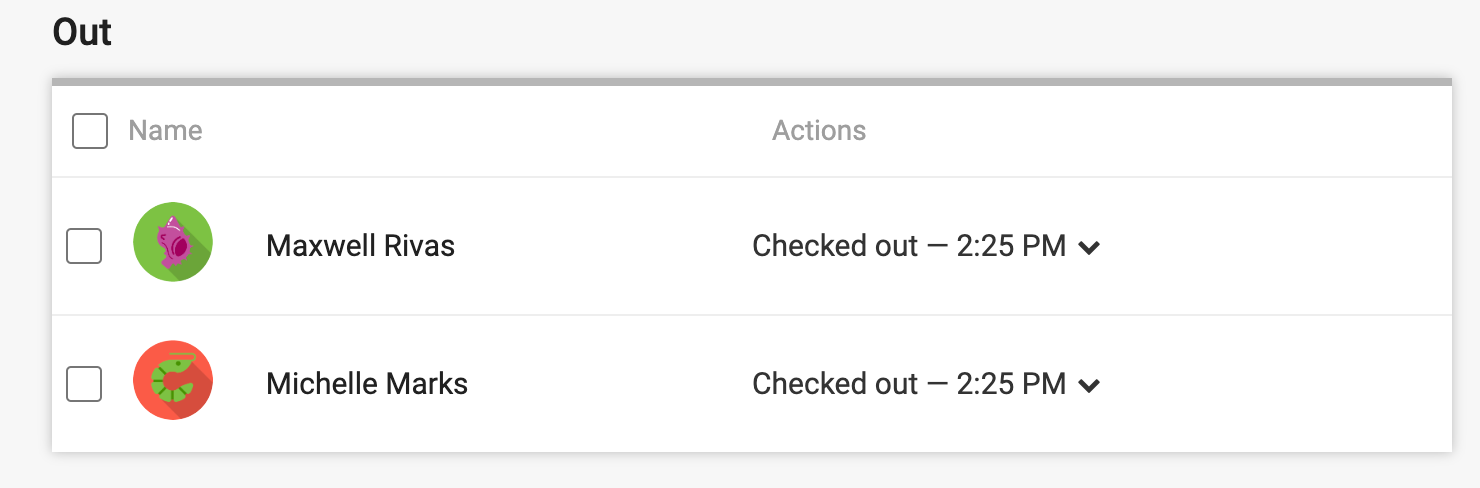Check the box for Maxwell Rivas

click(x=84, y=246)
